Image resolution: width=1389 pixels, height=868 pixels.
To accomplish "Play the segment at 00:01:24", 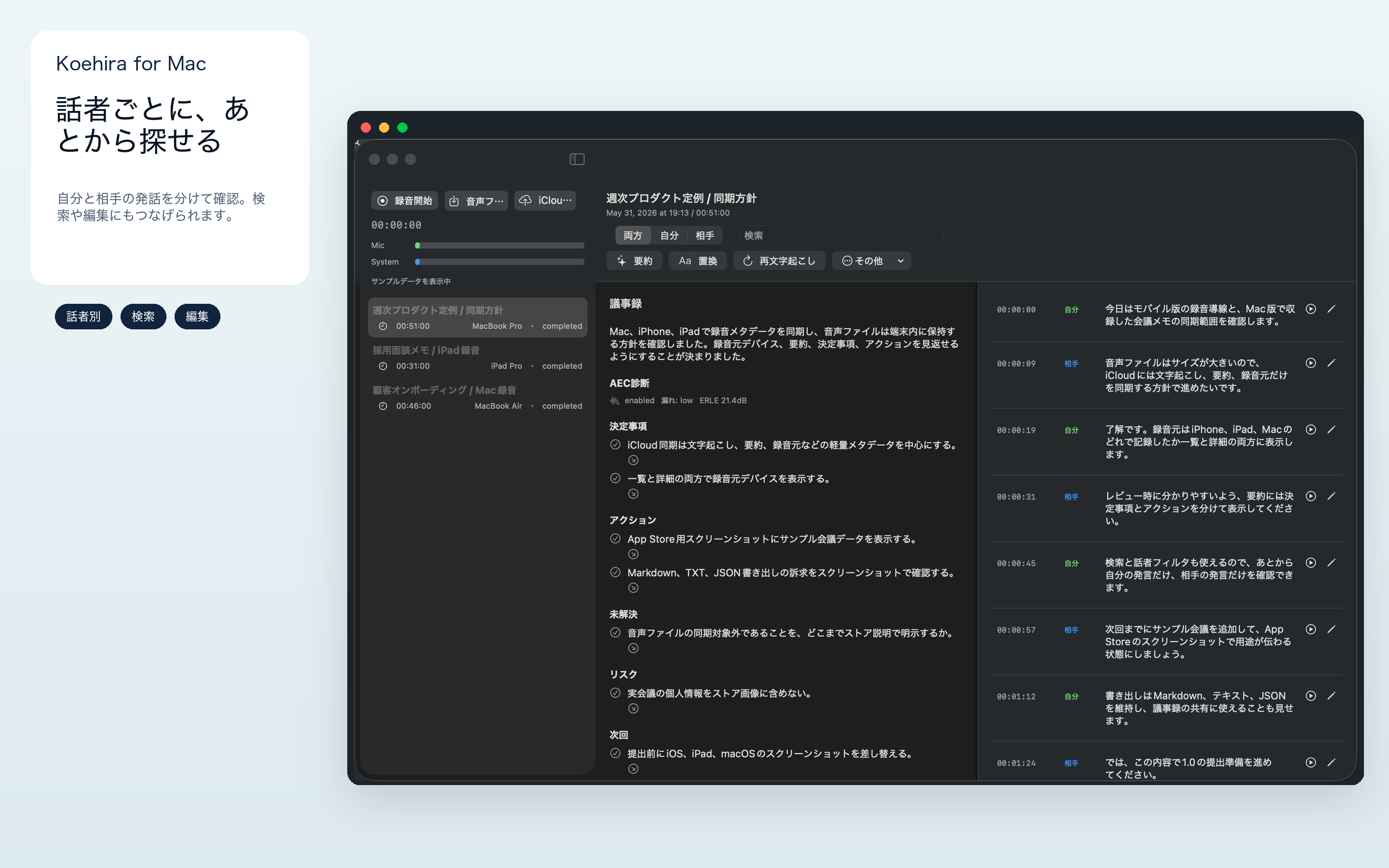I will (1310, 762).
